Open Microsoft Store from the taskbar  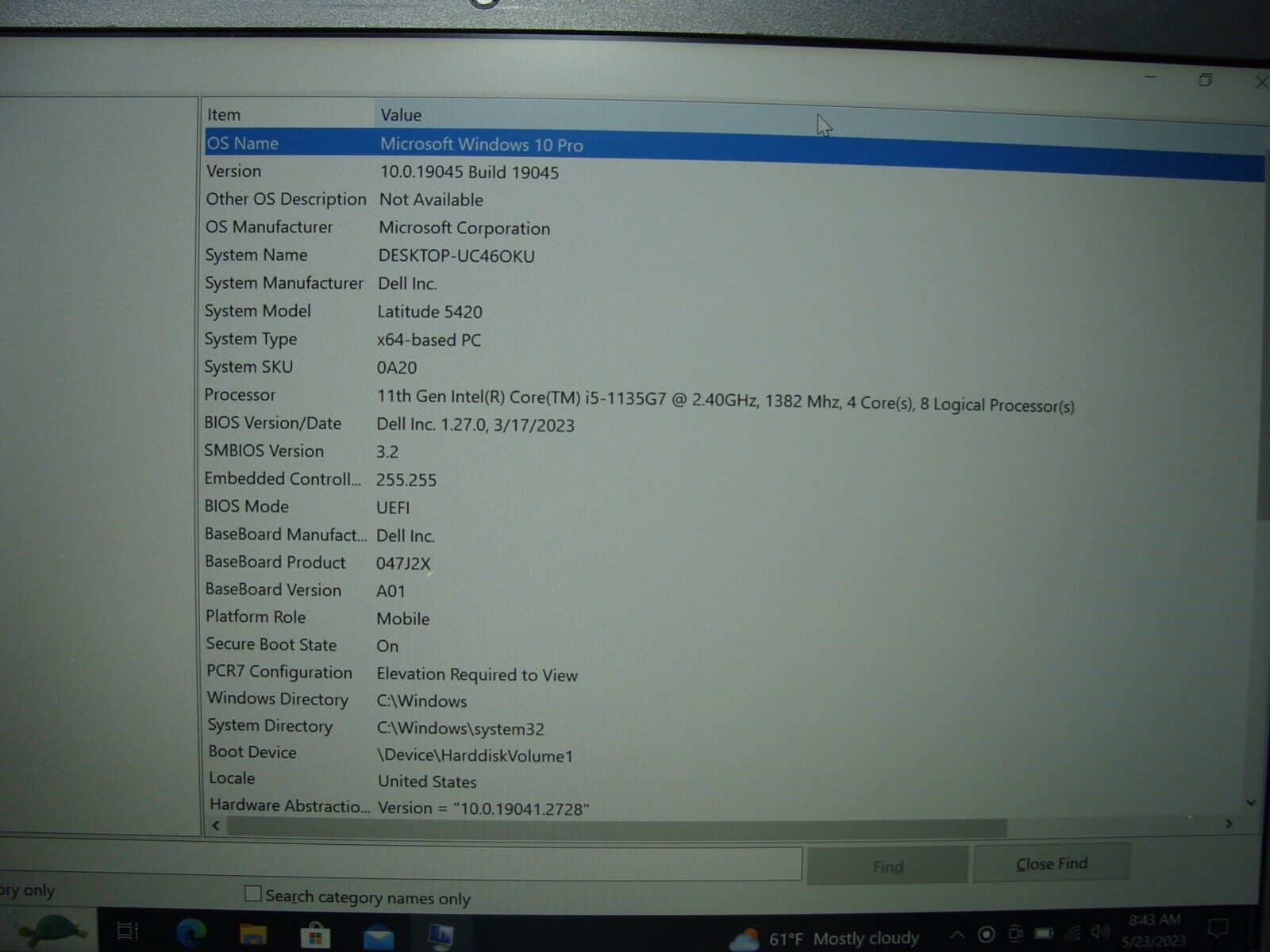pos(315,935)
